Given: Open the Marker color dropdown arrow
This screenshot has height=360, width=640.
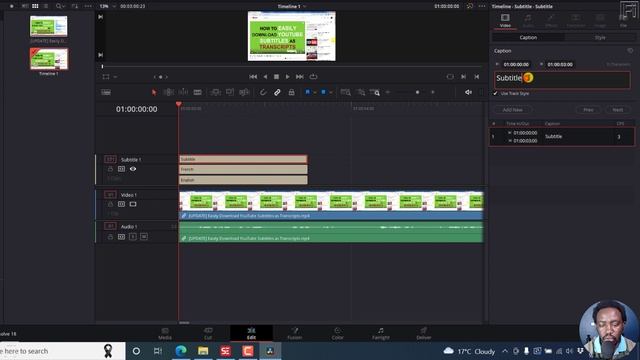Looking at the screenshot, I should (x=331, y=93).
